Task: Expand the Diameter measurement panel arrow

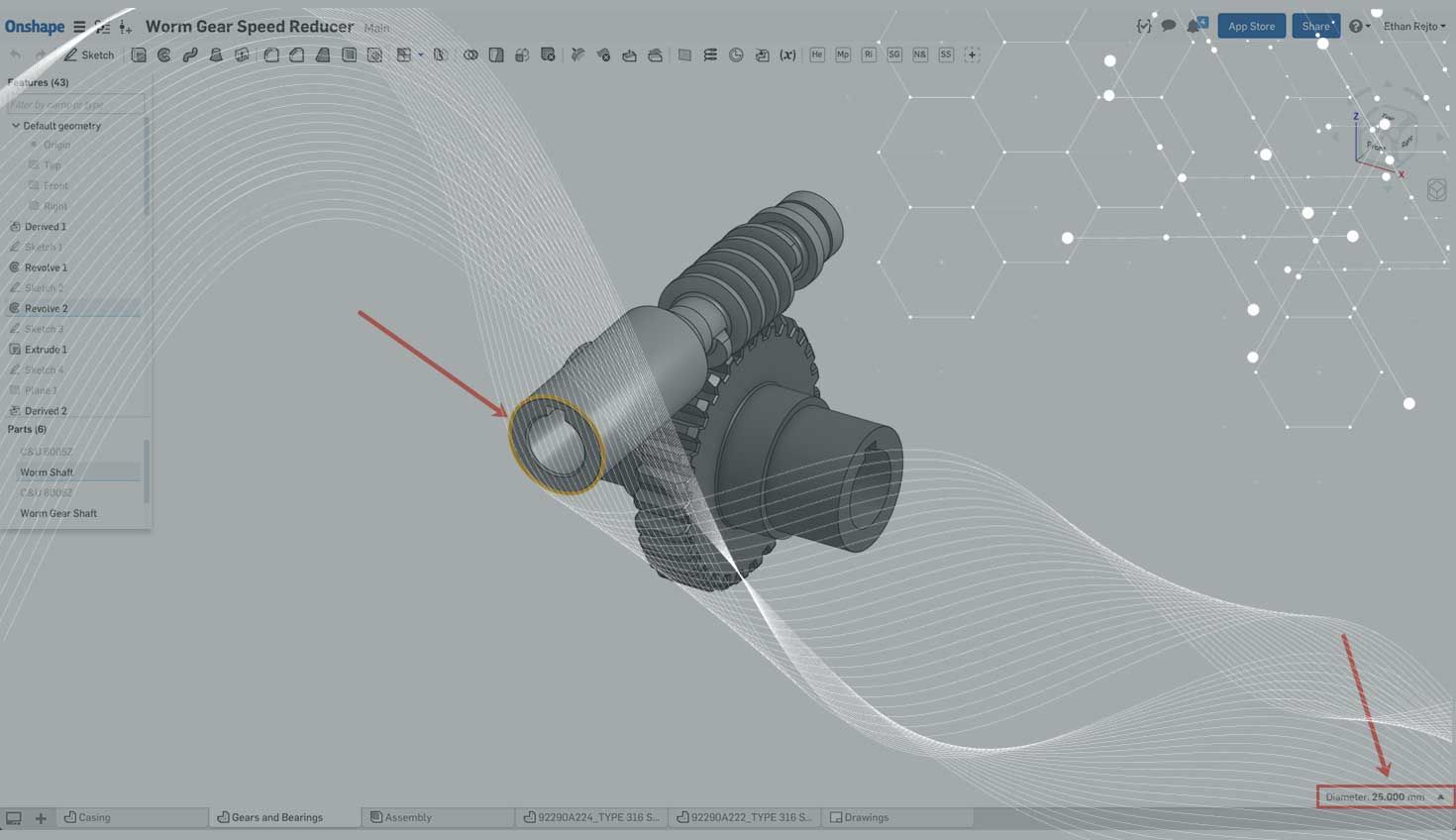Action: 1441,797
